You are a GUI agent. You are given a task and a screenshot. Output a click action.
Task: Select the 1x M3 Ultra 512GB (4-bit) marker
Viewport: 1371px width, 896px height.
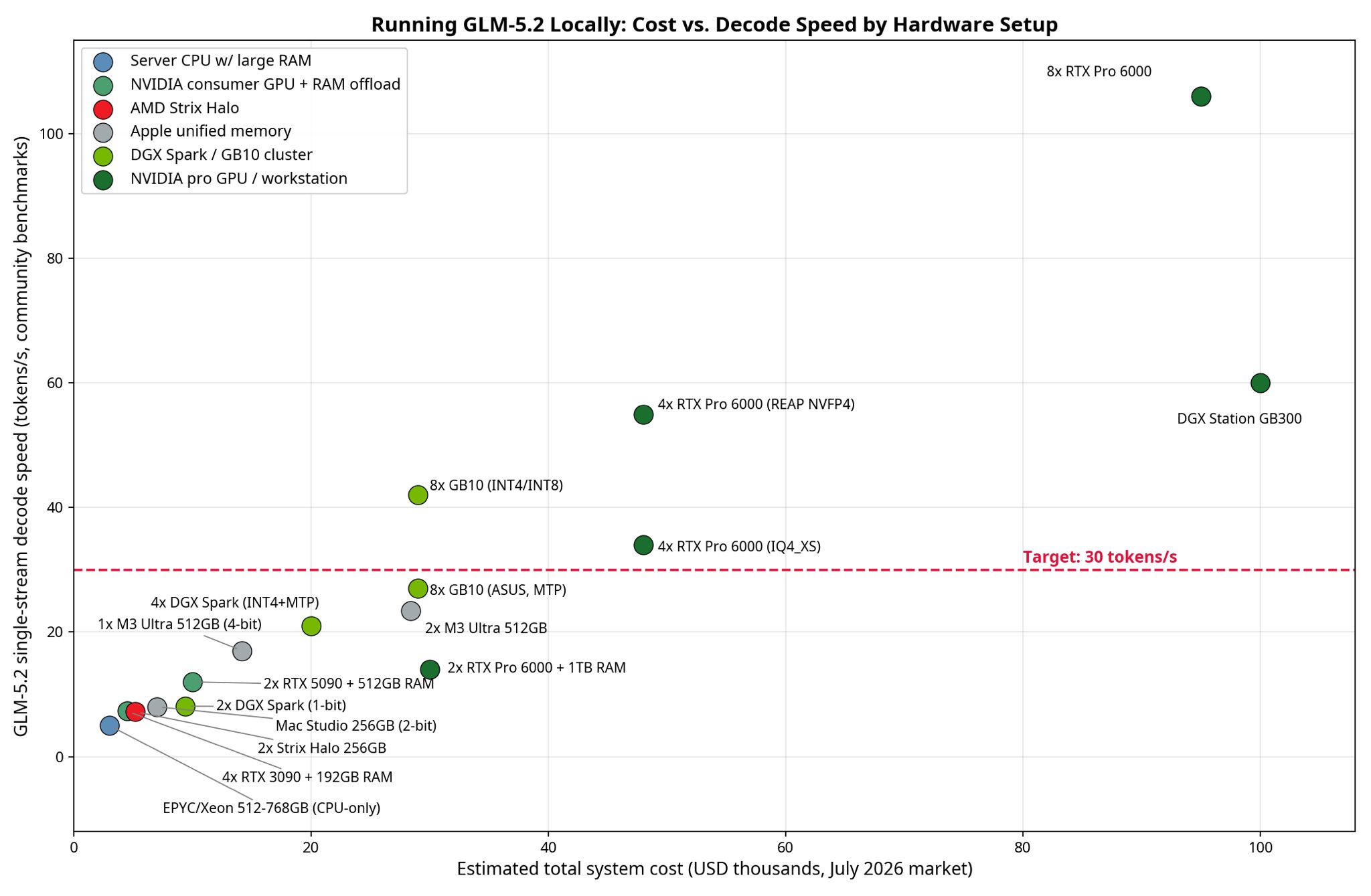(242, 651)
